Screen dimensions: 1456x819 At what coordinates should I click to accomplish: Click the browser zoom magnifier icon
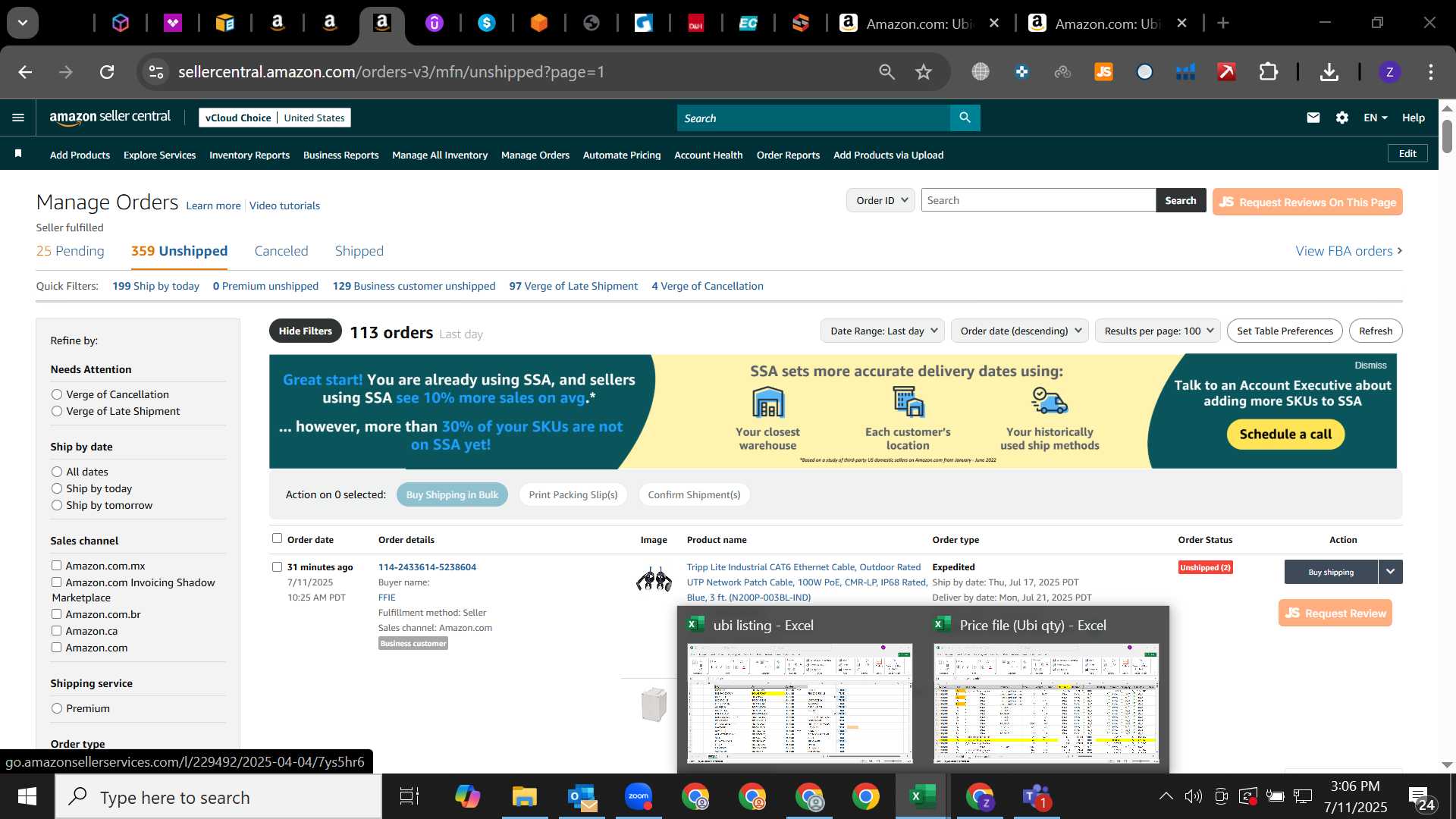[886, 72]
